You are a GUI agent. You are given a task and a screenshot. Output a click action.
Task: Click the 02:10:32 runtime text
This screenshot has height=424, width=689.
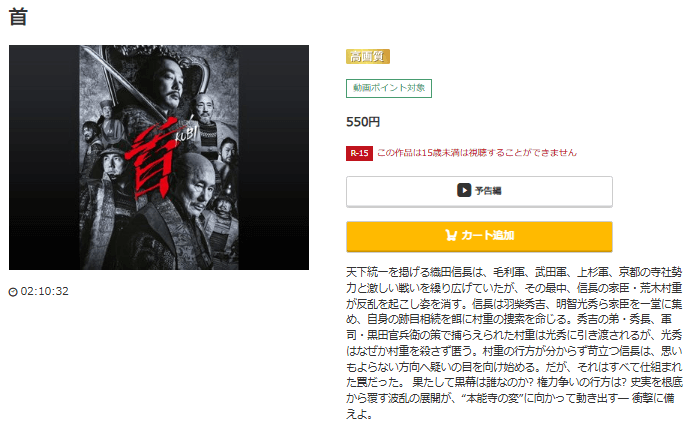point(44,291)
